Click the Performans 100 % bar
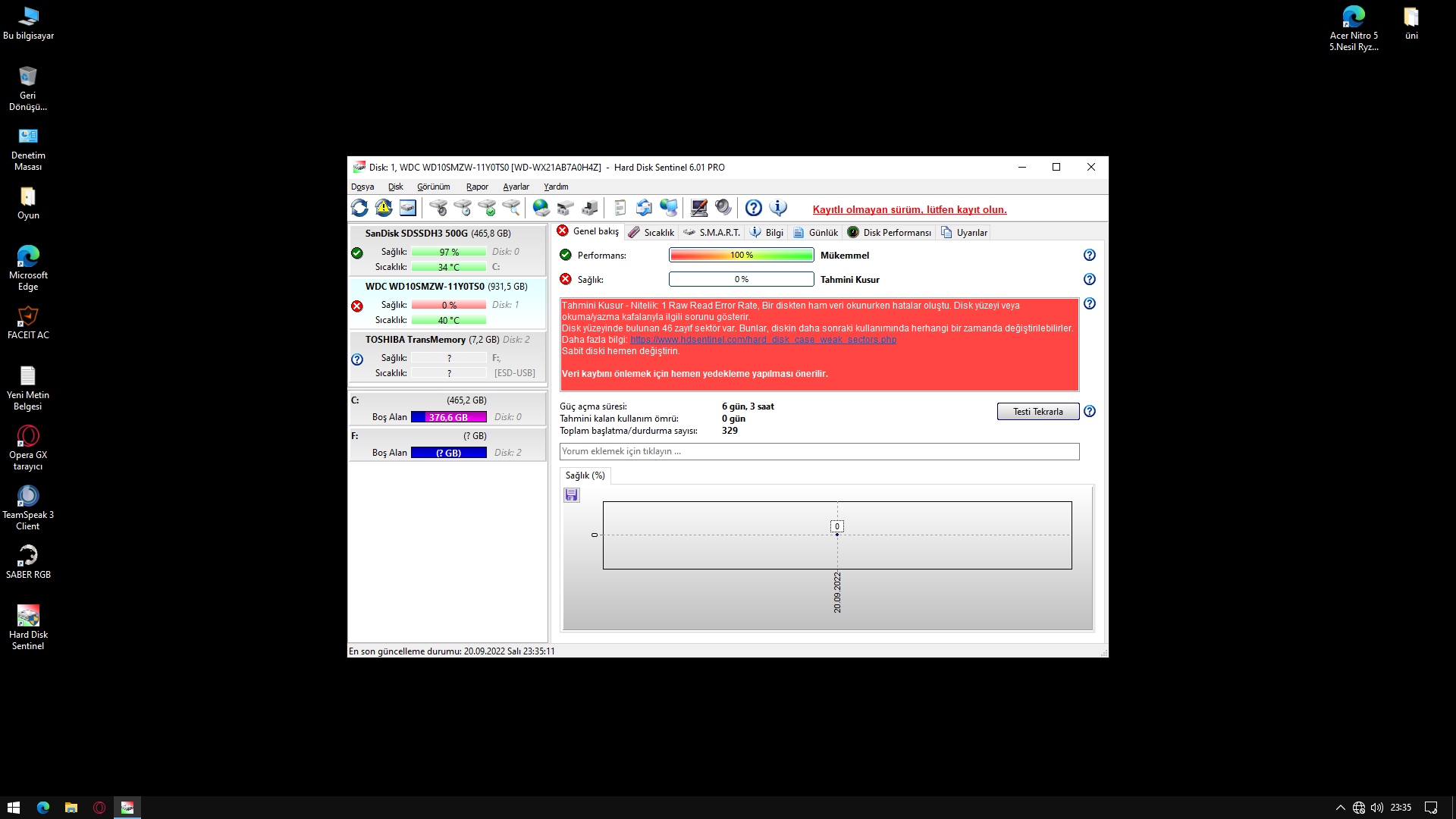This screenshot has width=1456, height=819. pyautogui.click(x=742, y=255)
